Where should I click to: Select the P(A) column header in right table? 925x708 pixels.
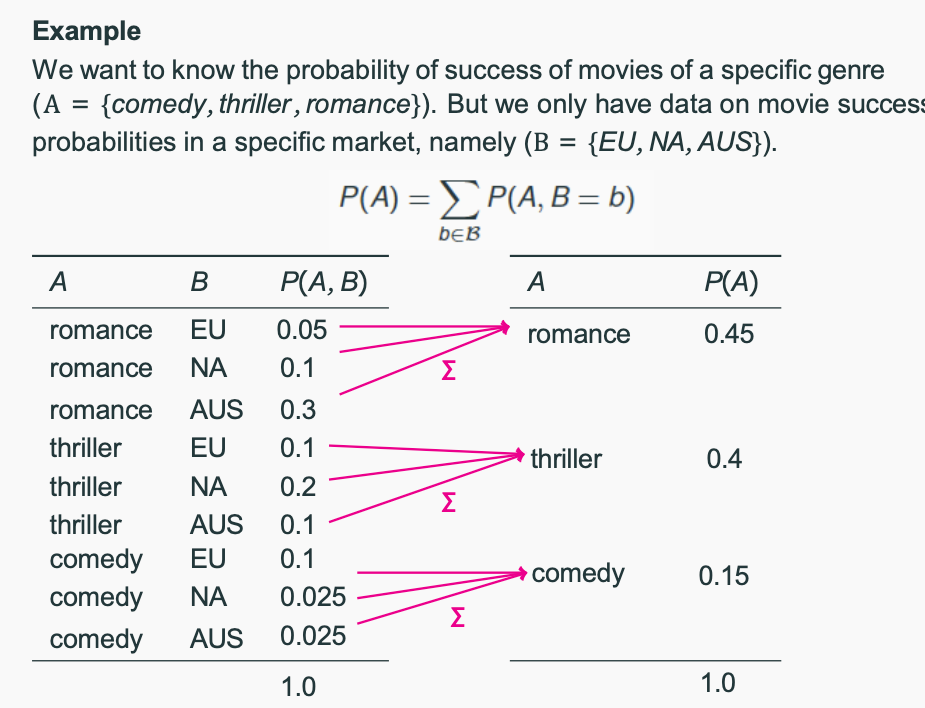click(x=731, y=282)
